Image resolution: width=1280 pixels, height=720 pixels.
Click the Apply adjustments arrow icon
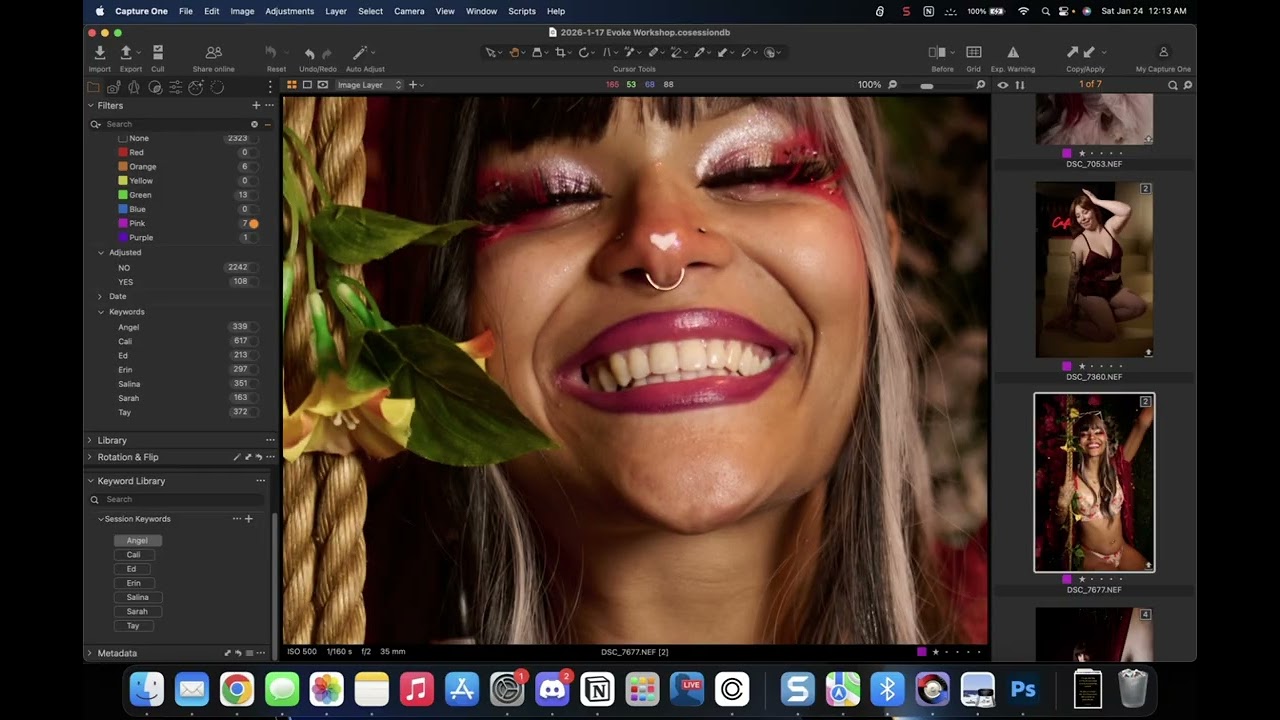click(x=1089, y=52)
